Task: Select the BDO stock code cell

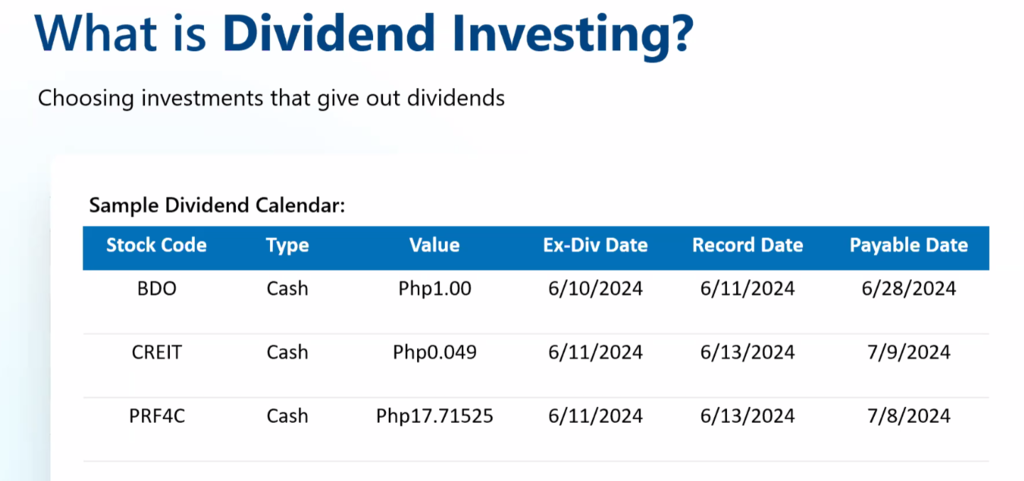Action: 156,289
